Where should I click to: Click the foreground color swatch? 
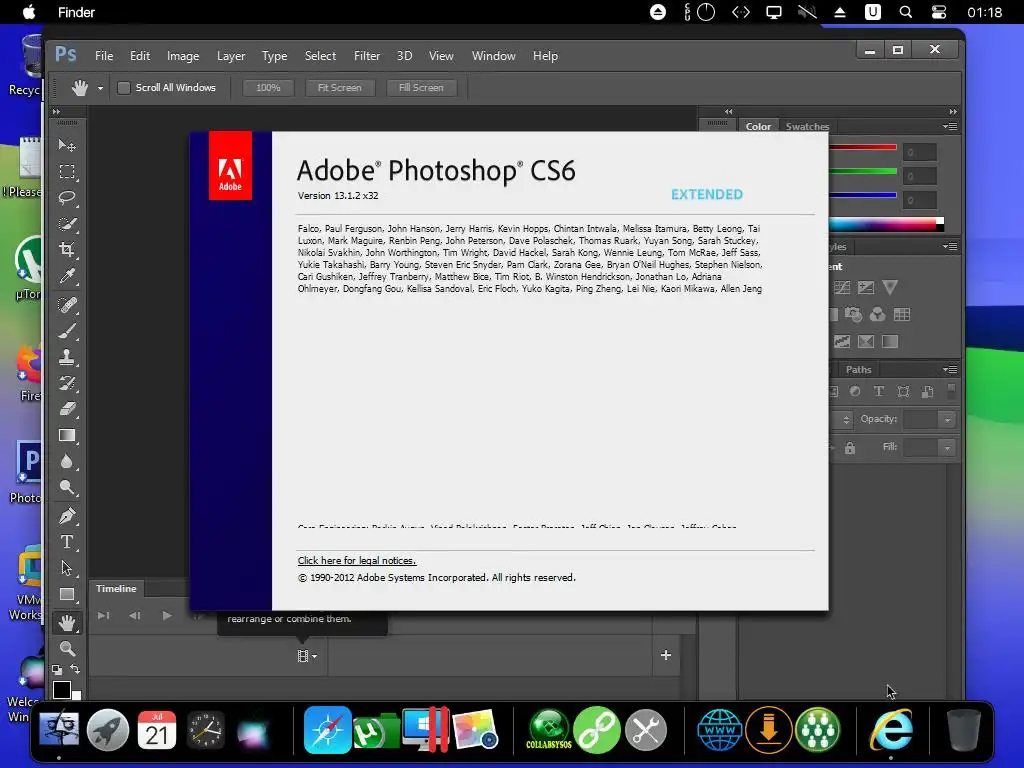(61, 690)
